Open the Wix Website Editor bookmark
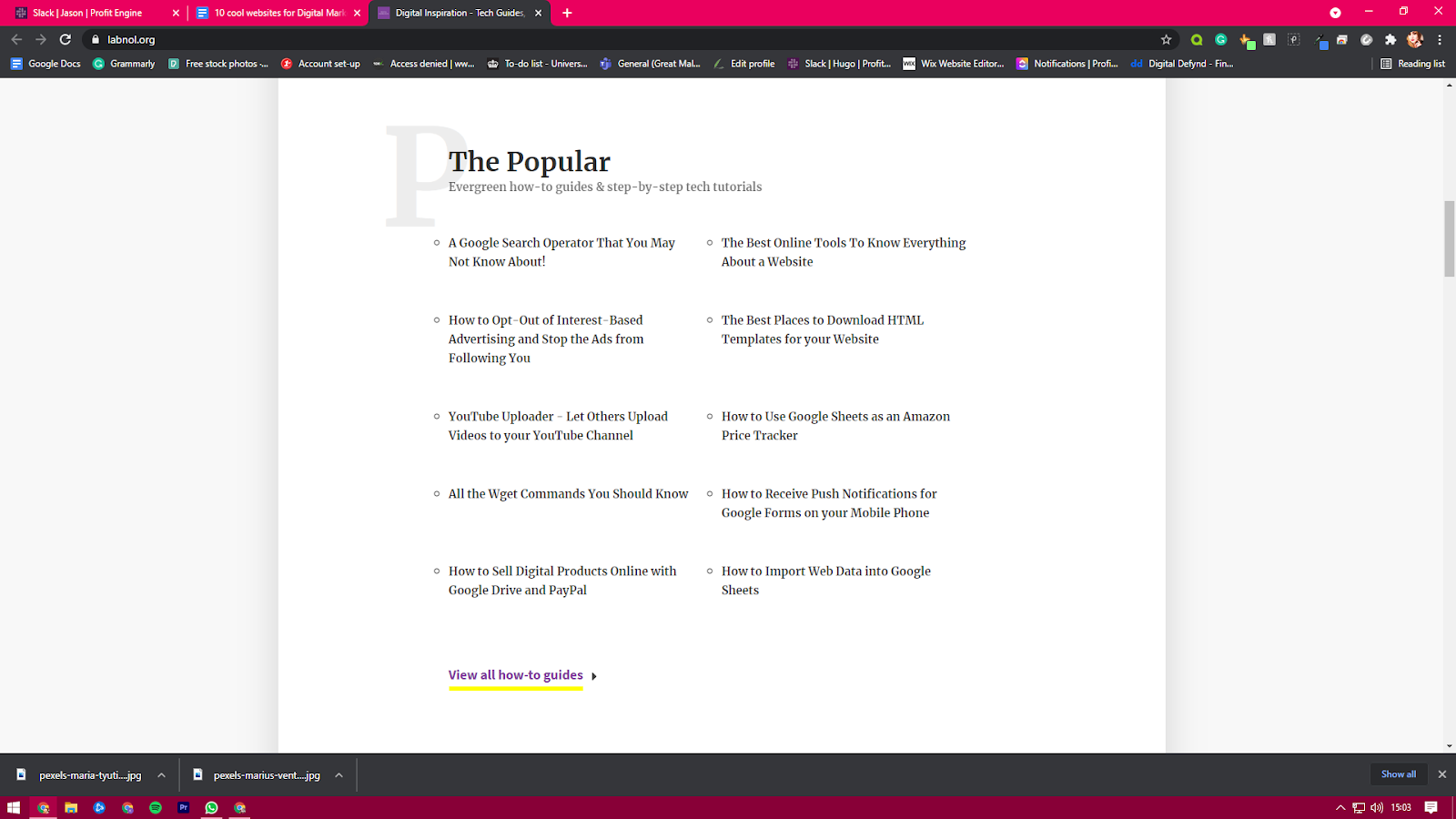 point(954,64)
